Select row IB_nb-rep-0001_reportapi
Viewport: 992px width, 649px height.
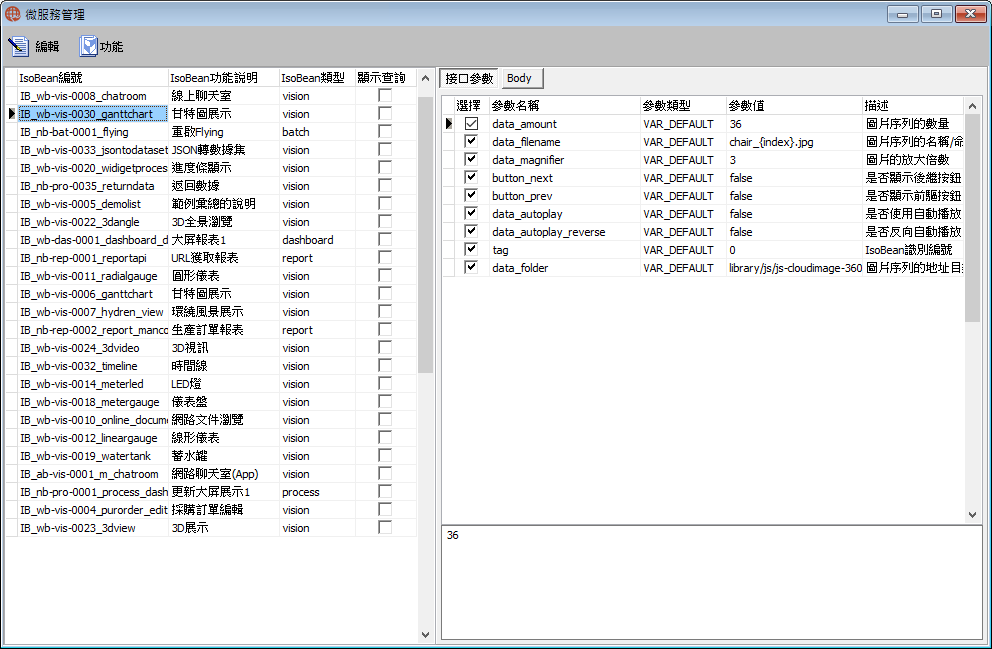(211, 258)
